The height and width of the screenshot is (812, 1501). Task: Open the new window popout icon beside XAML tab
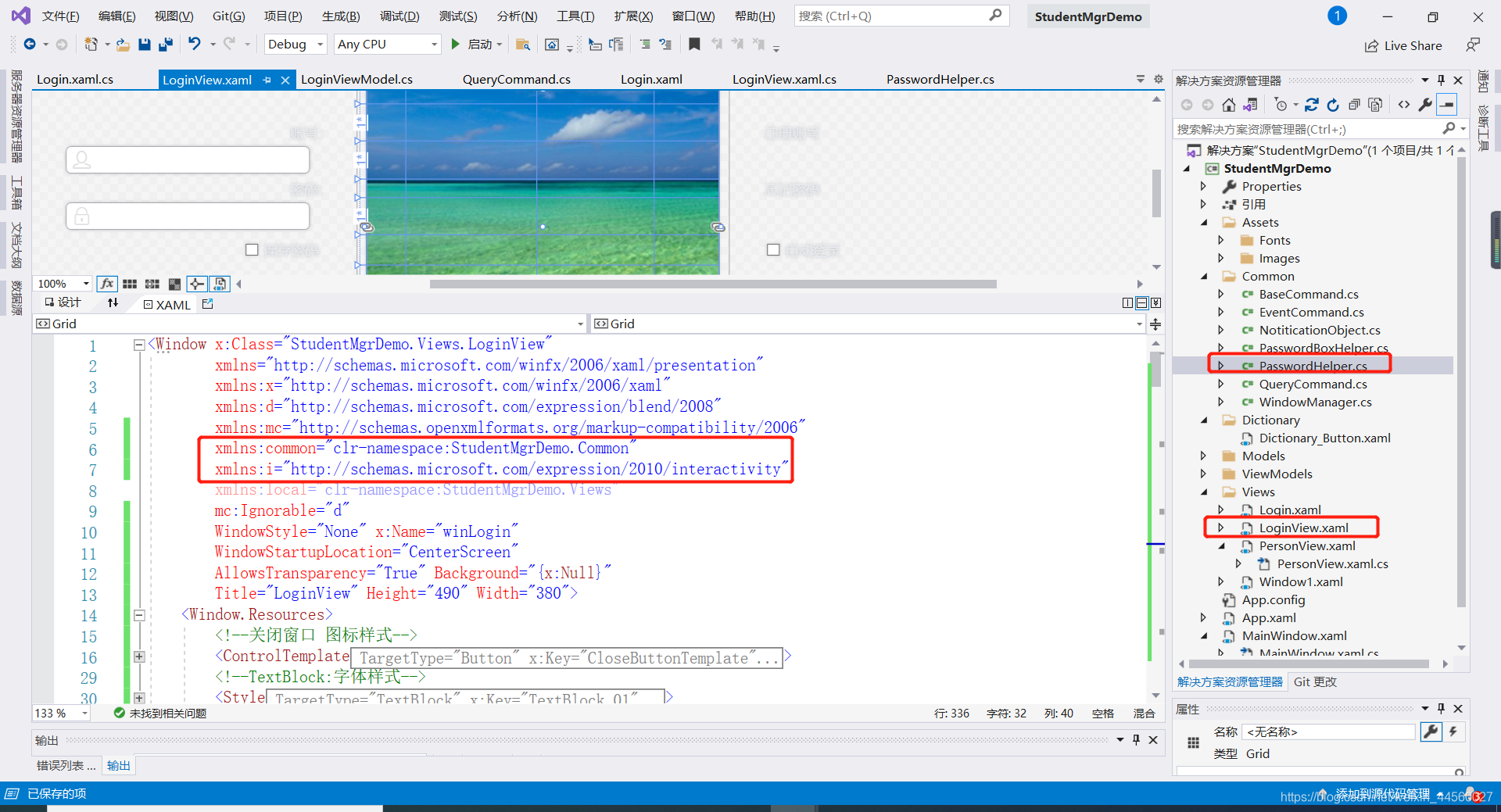click(x=207, y=304)
